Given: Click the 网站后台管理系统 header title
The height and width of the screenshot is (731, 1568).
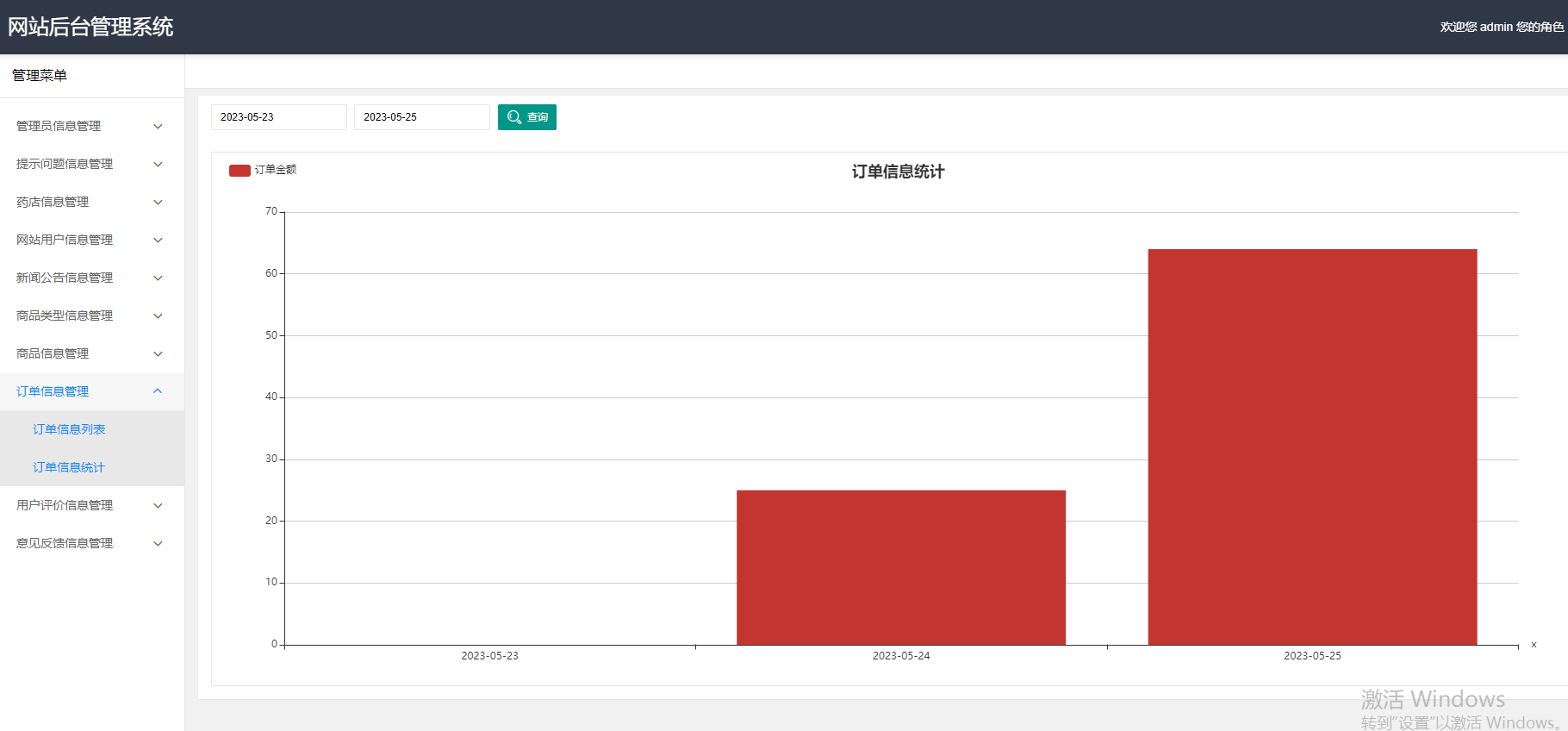Looking at the screenshot, I should click(x=90, y=27).
